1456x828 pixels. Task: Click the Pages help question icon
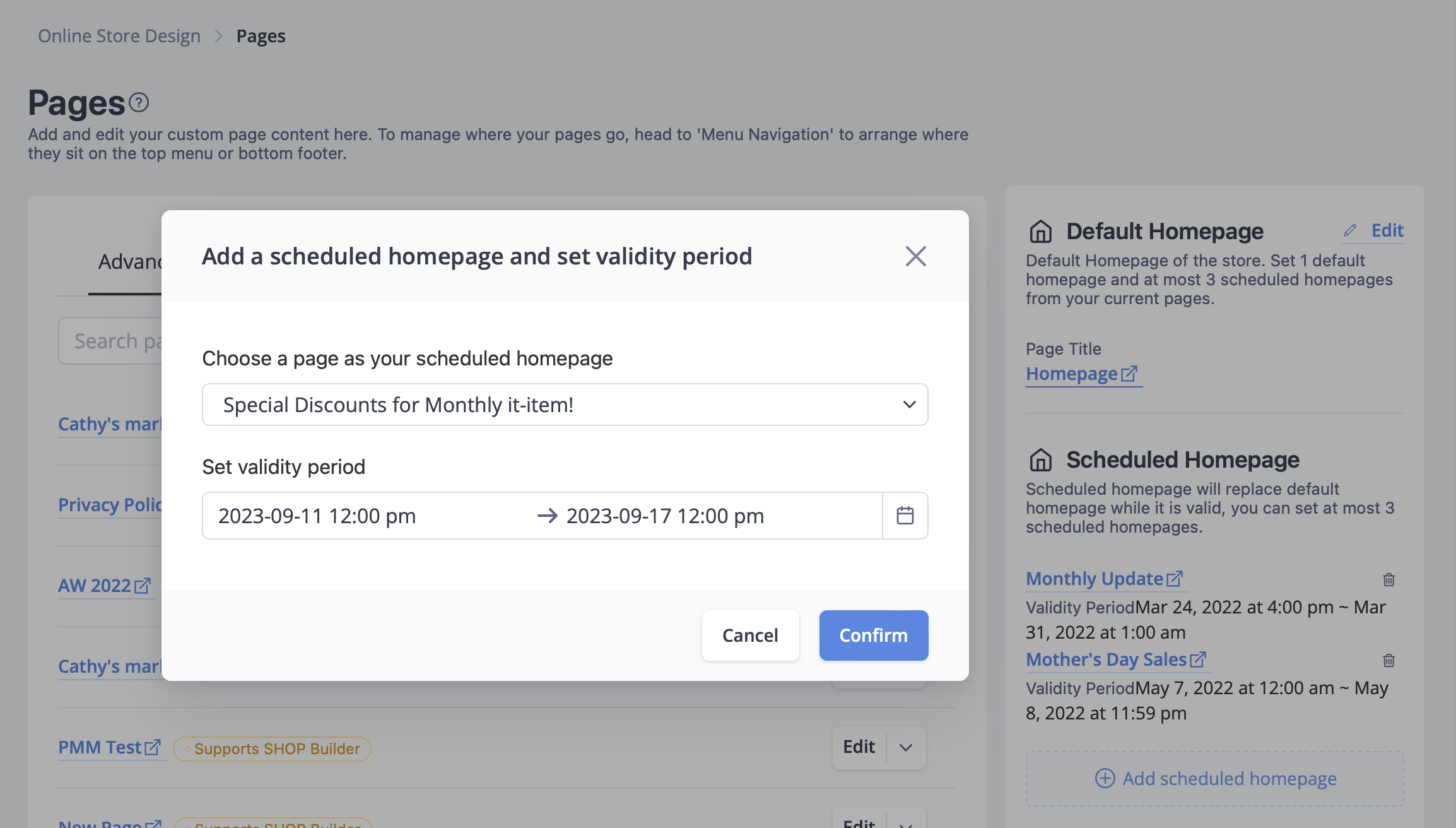[x=139, y=102]
